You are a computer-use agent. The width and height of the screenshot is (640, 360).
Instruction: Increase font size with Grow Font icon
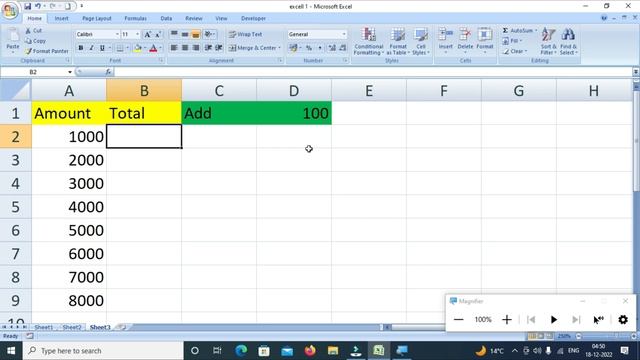[x=147, y=35]
